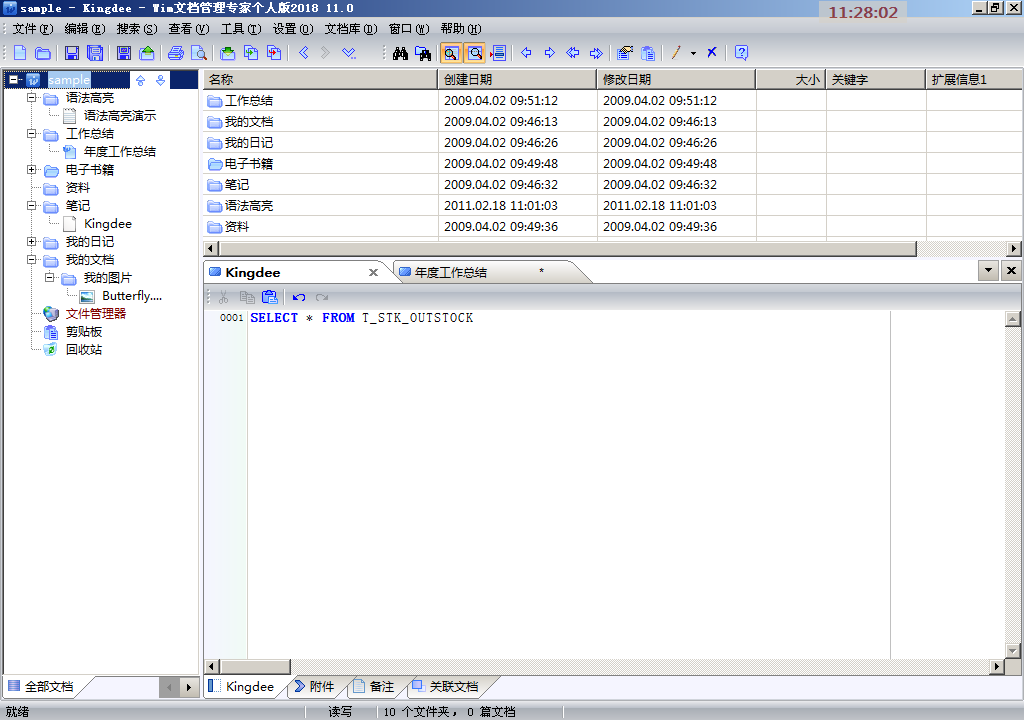Click the editor vertical scroll up arrow

click(1012, 319)
